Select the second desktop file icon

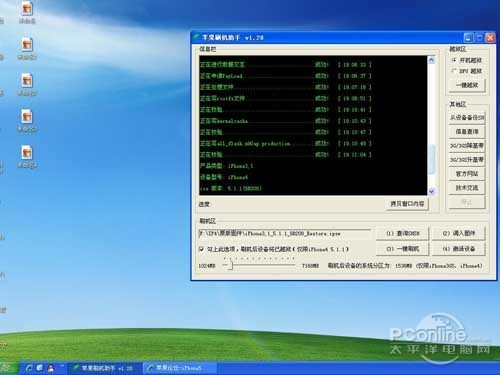pyautogui.click(x=27, y=44)
